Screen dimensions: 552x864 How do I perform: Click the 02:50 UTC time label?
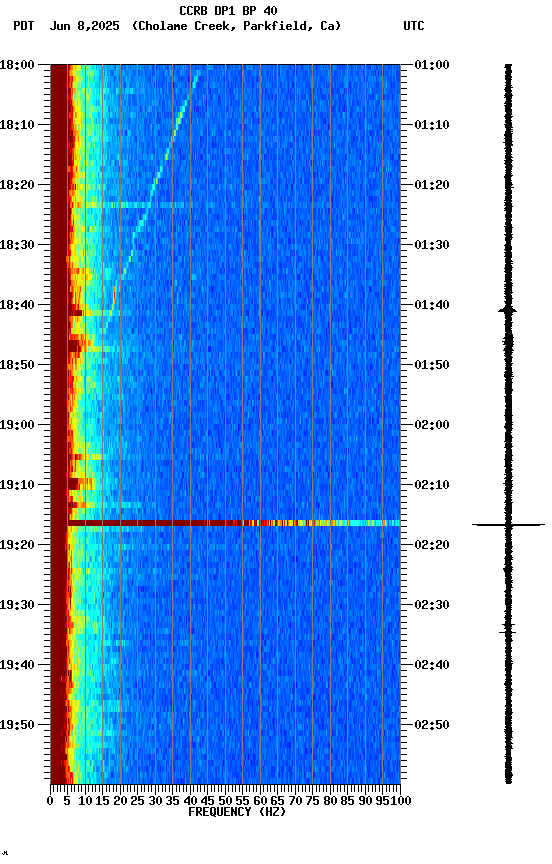432,725
